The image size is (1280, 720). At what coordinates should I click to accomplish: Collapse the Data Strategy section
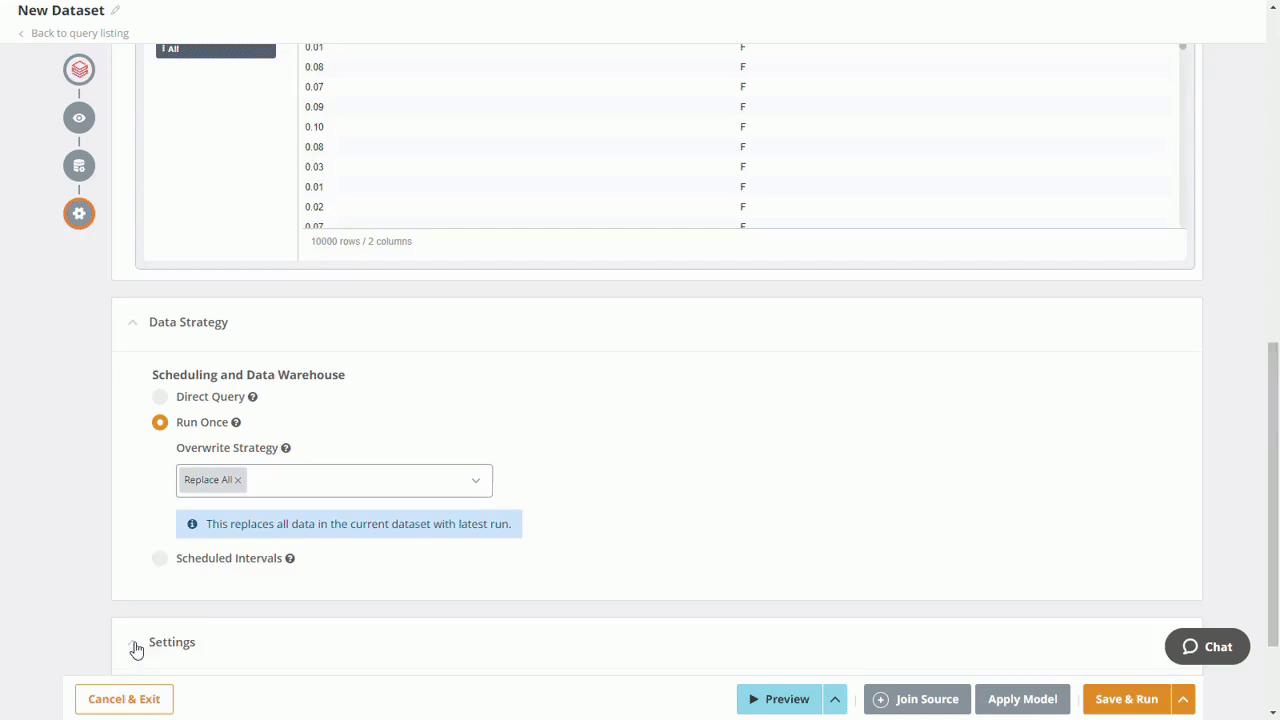pos(133,323)
